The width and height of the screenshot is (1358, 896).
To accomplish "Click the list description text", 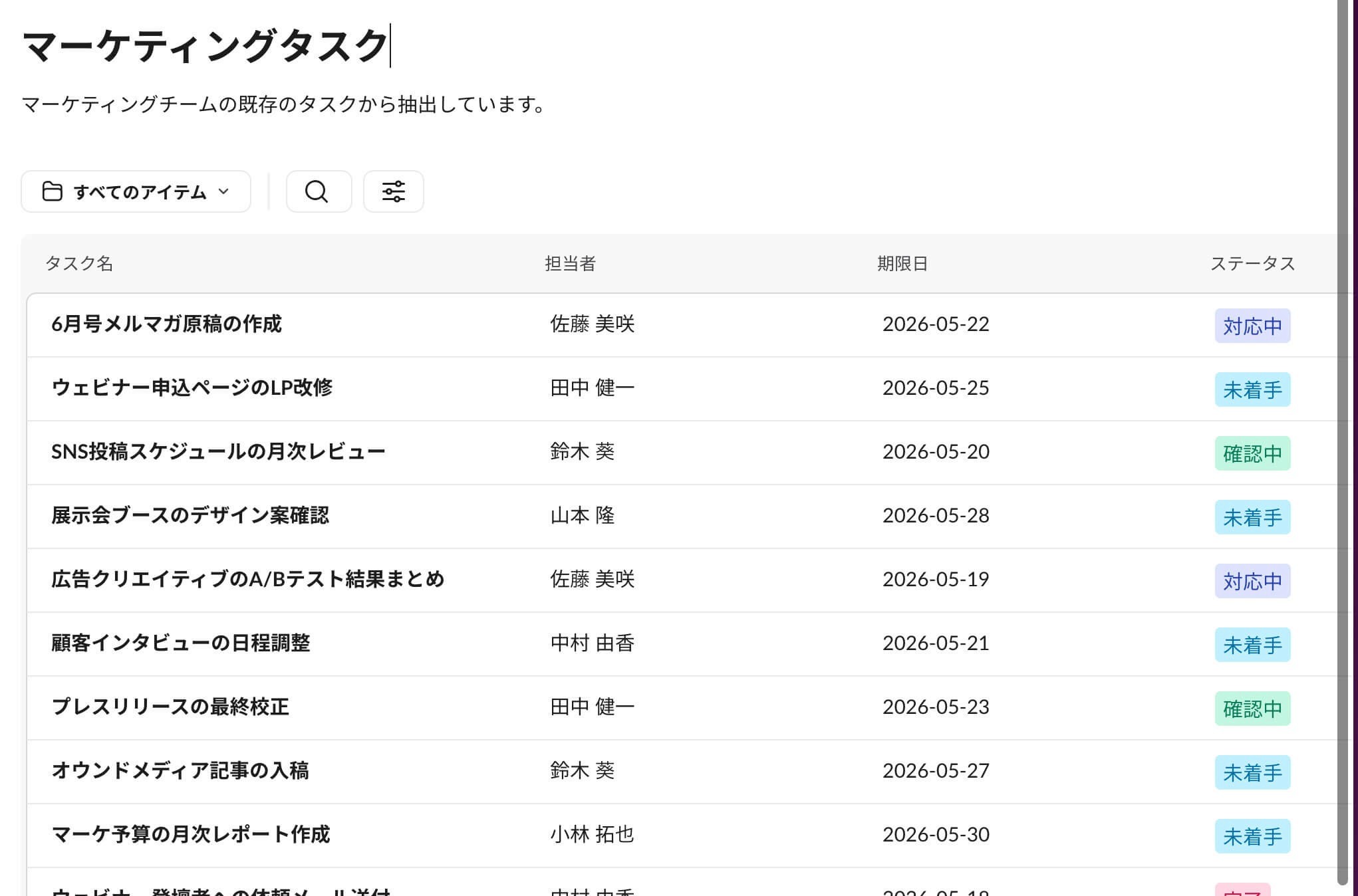I will pyautogui.click(x=285, y=104).
